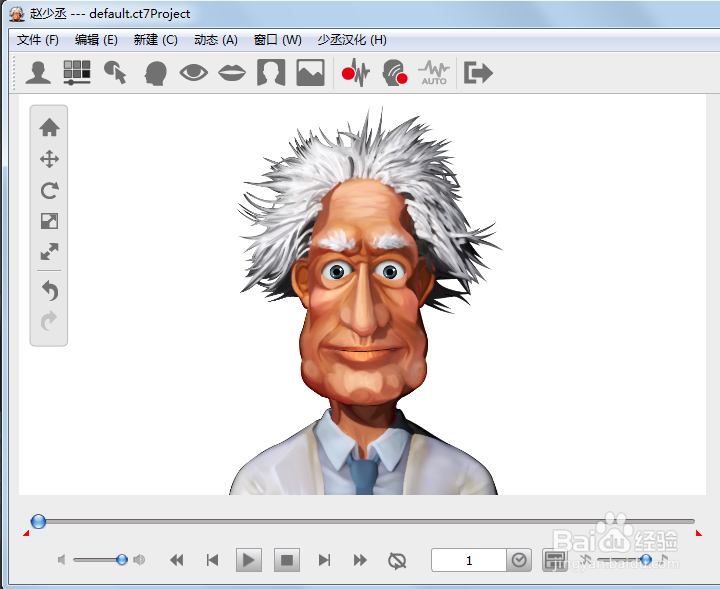Select the head-with-cursor pointer tool
Image resolution: width=720 pixels, height=589 pixels.
[115, 73]
